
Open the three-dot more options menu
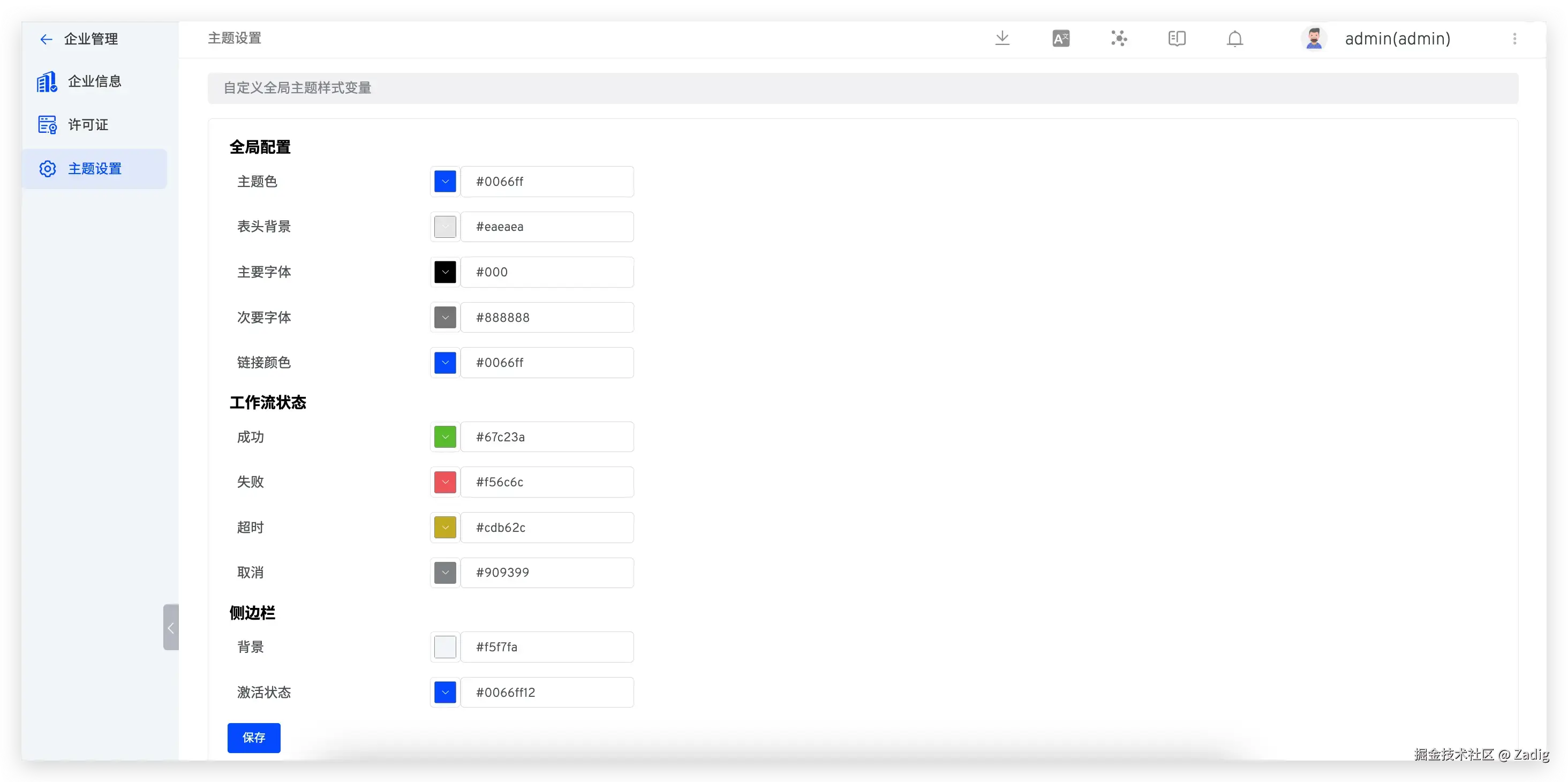tap(1514, 39)
